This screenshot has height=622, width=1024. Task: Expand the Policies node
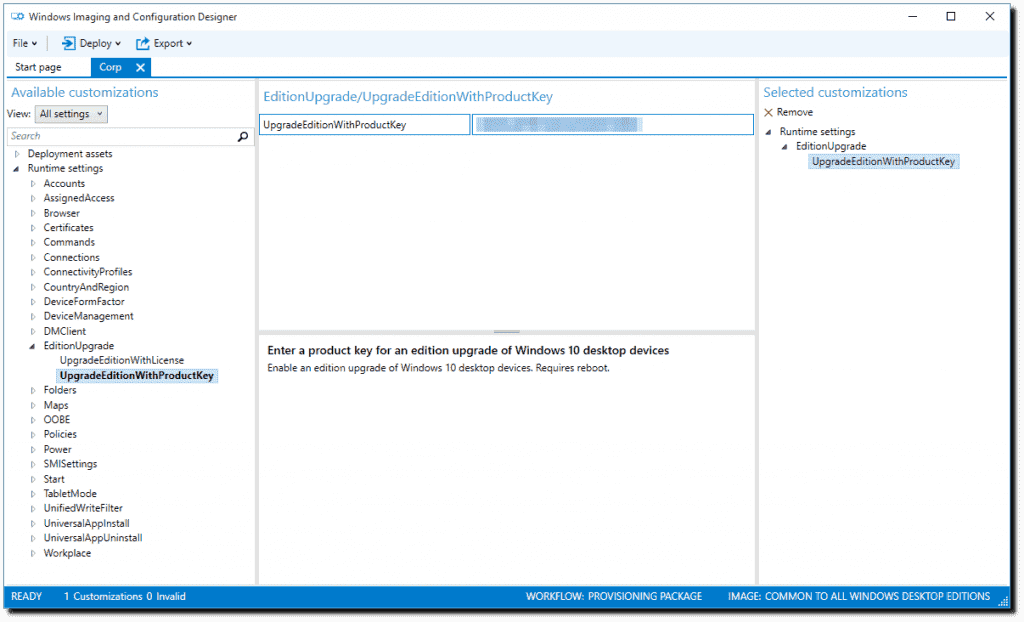click(x=33, y=434)
